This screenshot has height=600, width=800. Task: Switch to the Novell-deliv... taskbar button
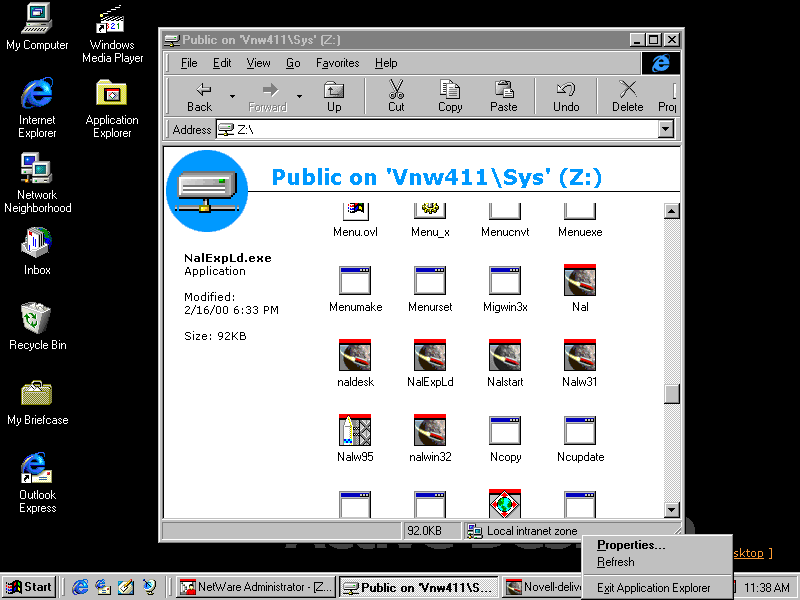tap(542, 587)
